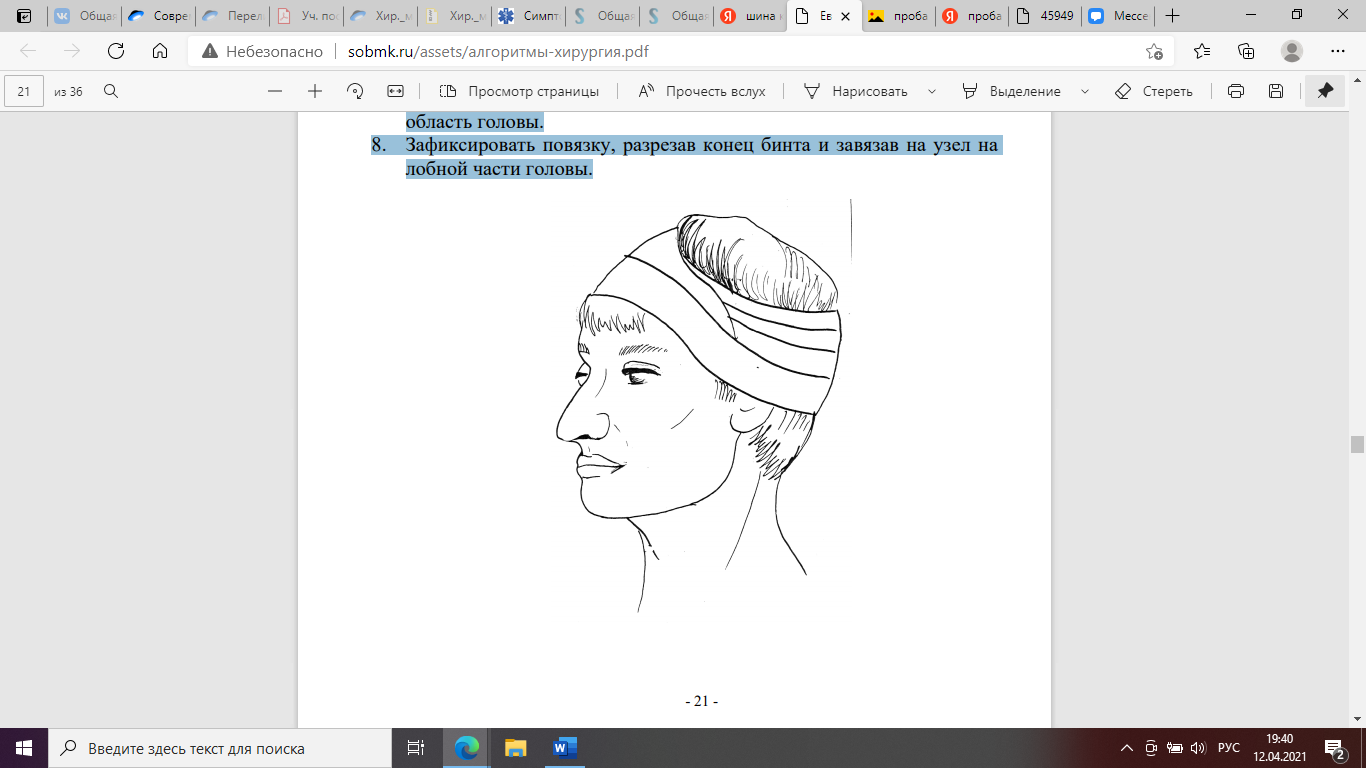Image resolution: width=1366 pixels, height=768 pixels.
Task: Open Word from the taskbar
Action: coord(565,747)
